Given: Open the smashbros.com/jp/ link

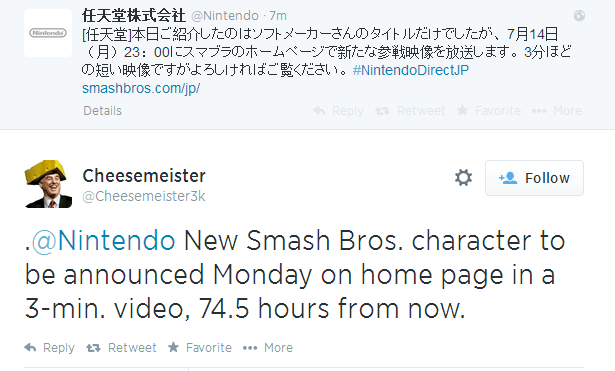Looking at the screenshot, I should [141, 88].
